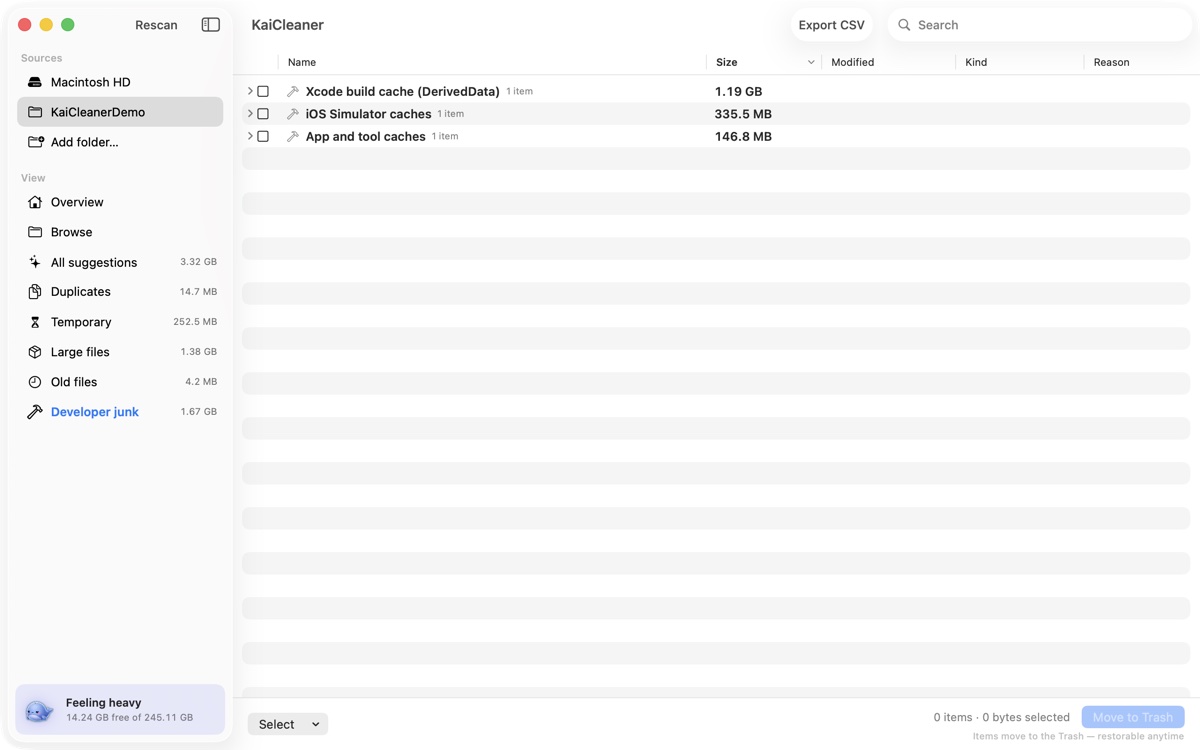Viewport: 1200px width, 750px height.
Task: Click the hammer icon beside iOS Simulator caches
Action: [x=292, y=114]
